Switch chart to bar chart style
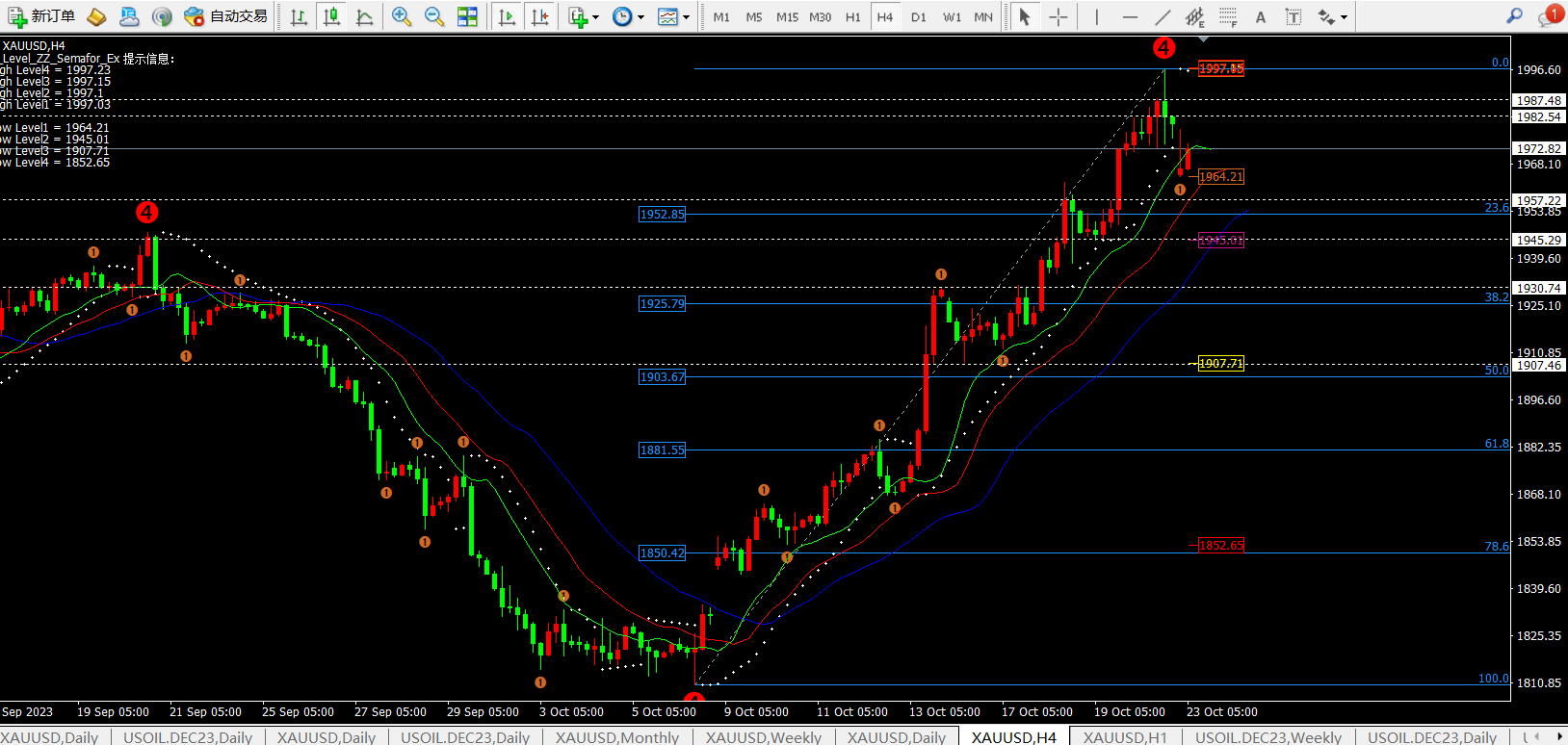This screenshot has width=1568, height=745. click(x=300, y=16)
